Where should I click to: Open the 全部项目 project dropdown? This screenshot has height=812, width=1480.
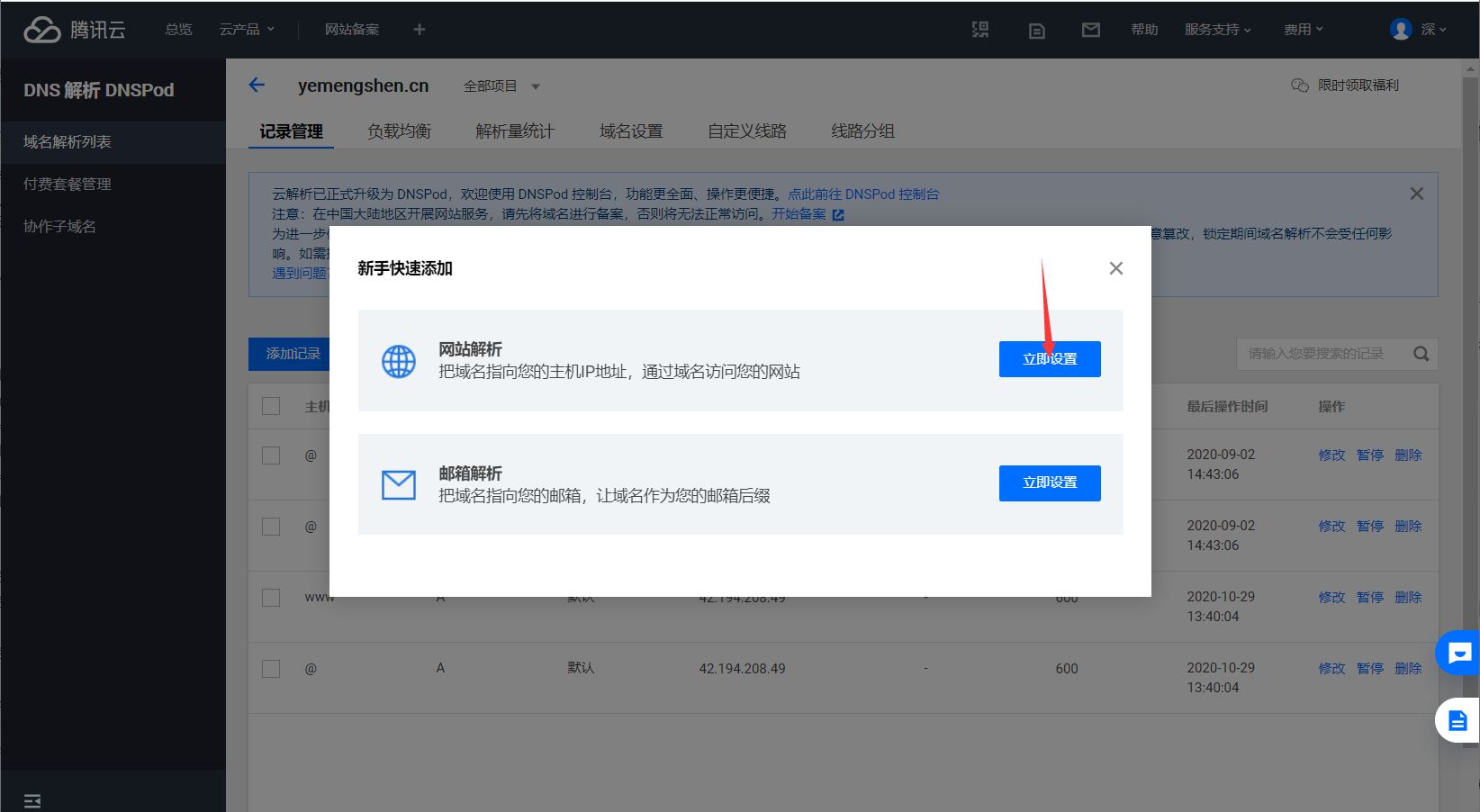point(501,86)
